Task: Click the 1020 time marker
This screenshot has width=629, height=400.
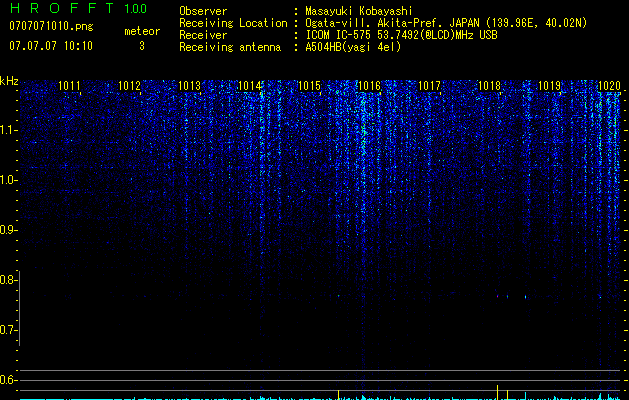Action: (609, 86)
